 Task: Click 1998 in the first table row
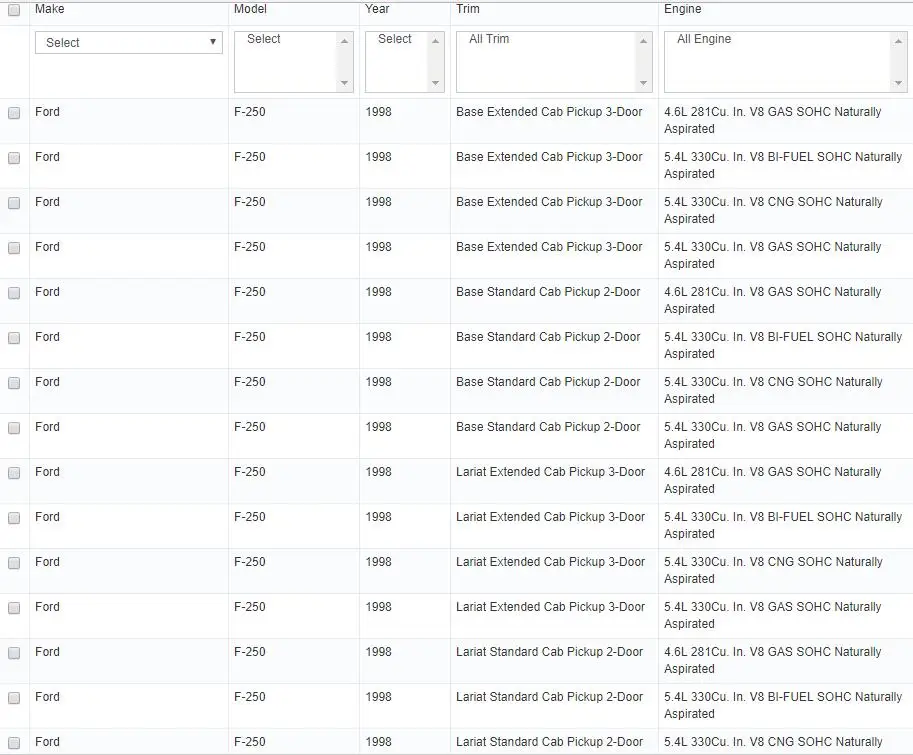pyautogui.click(x=378, y=112)
